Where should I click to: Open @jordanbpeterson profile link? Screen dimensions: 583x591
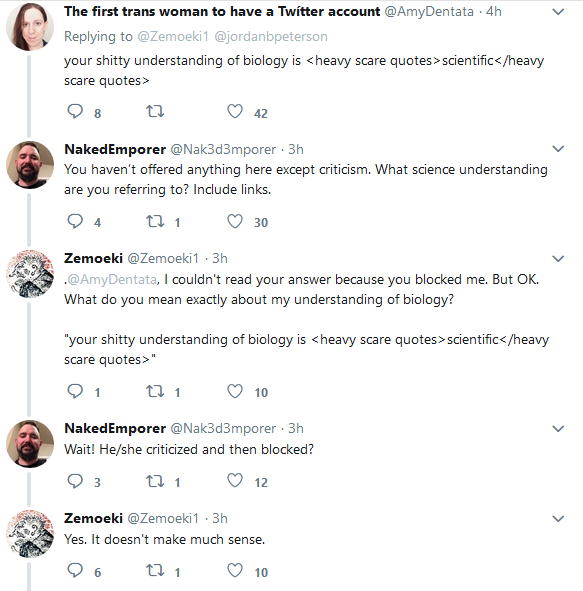click(x=271, y=37)
